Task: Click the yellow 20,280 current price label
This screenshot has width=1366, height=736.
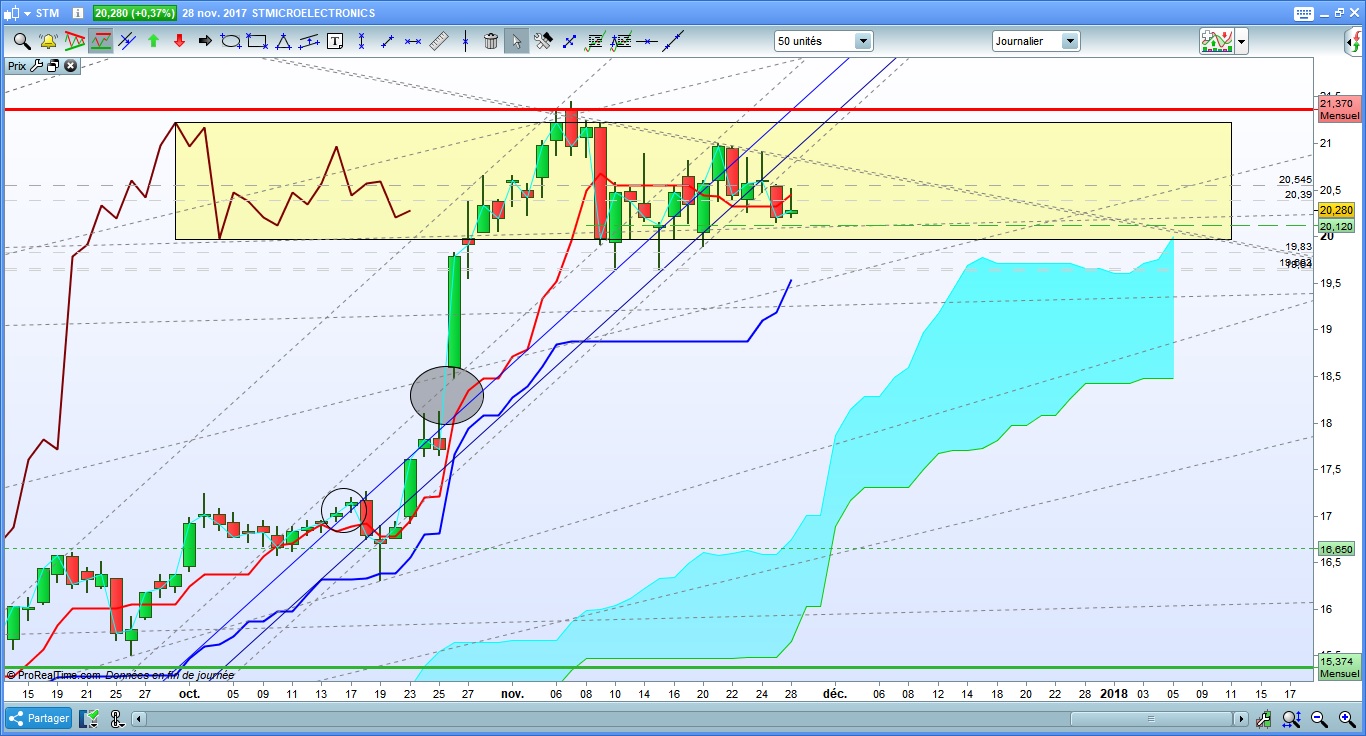Action: [1337, 210]
